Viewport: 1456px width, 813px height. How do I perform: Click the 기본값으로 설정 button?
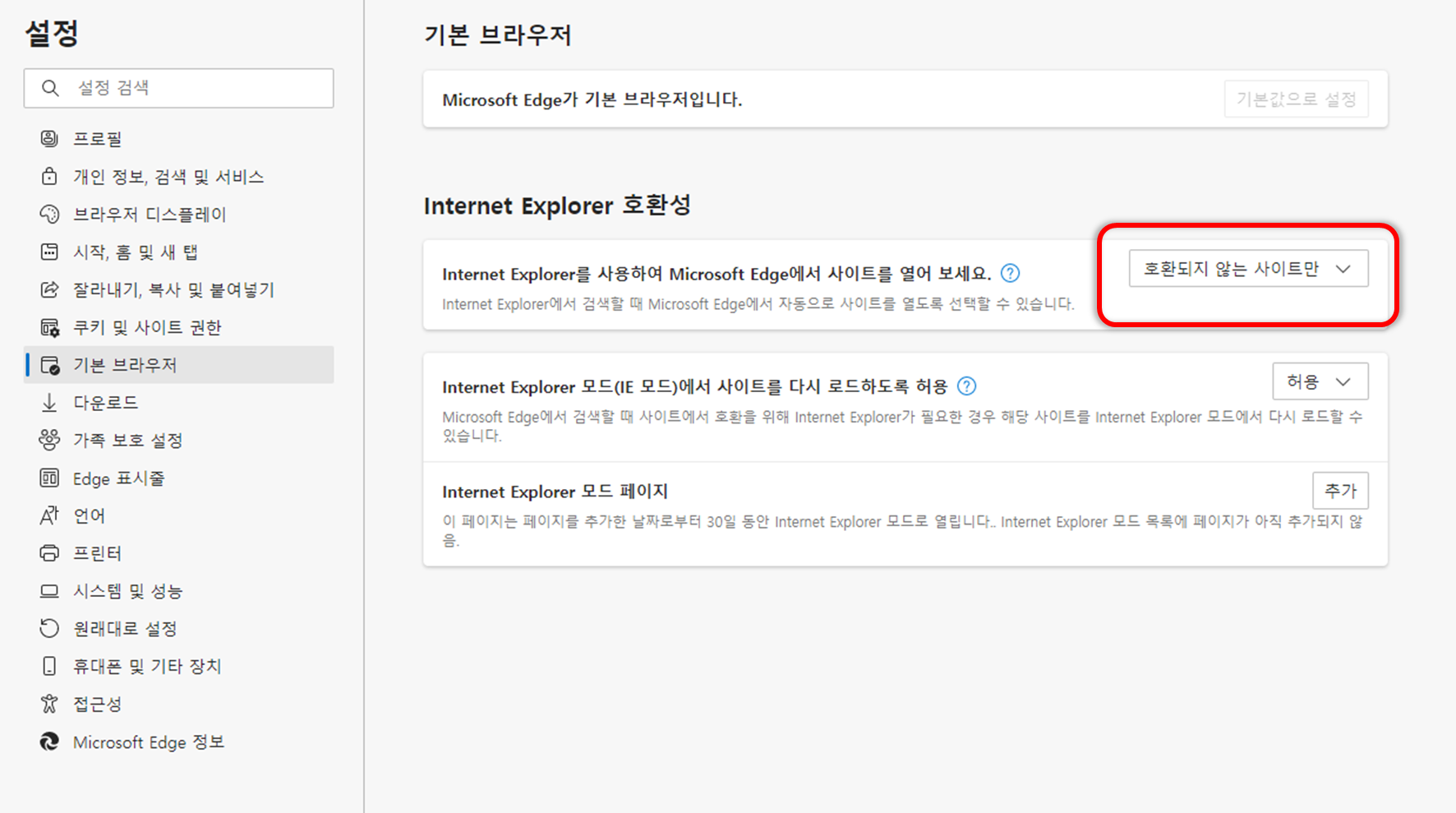(1296, 99)
